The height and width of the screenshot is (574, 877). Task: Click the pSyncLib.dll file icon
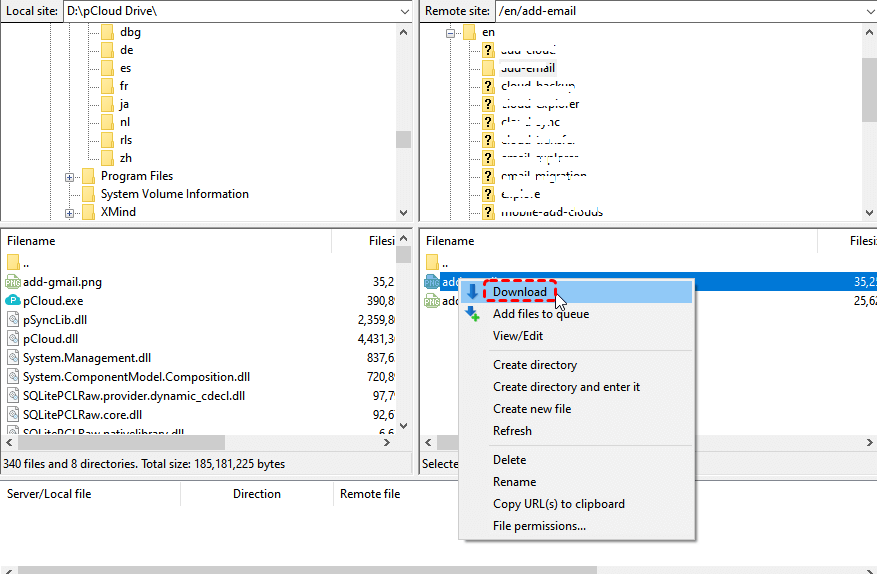click(13, 320)
